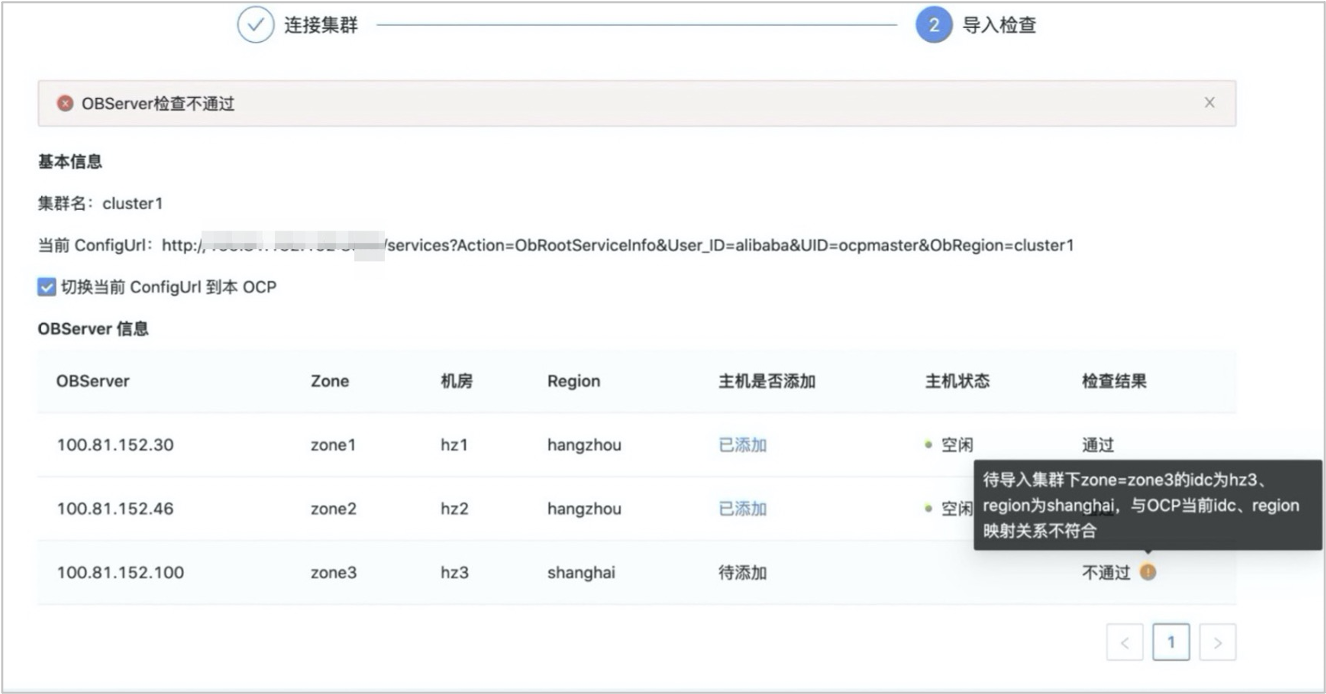Click the green 空闲 status dot for zone1

pos(929,445)
